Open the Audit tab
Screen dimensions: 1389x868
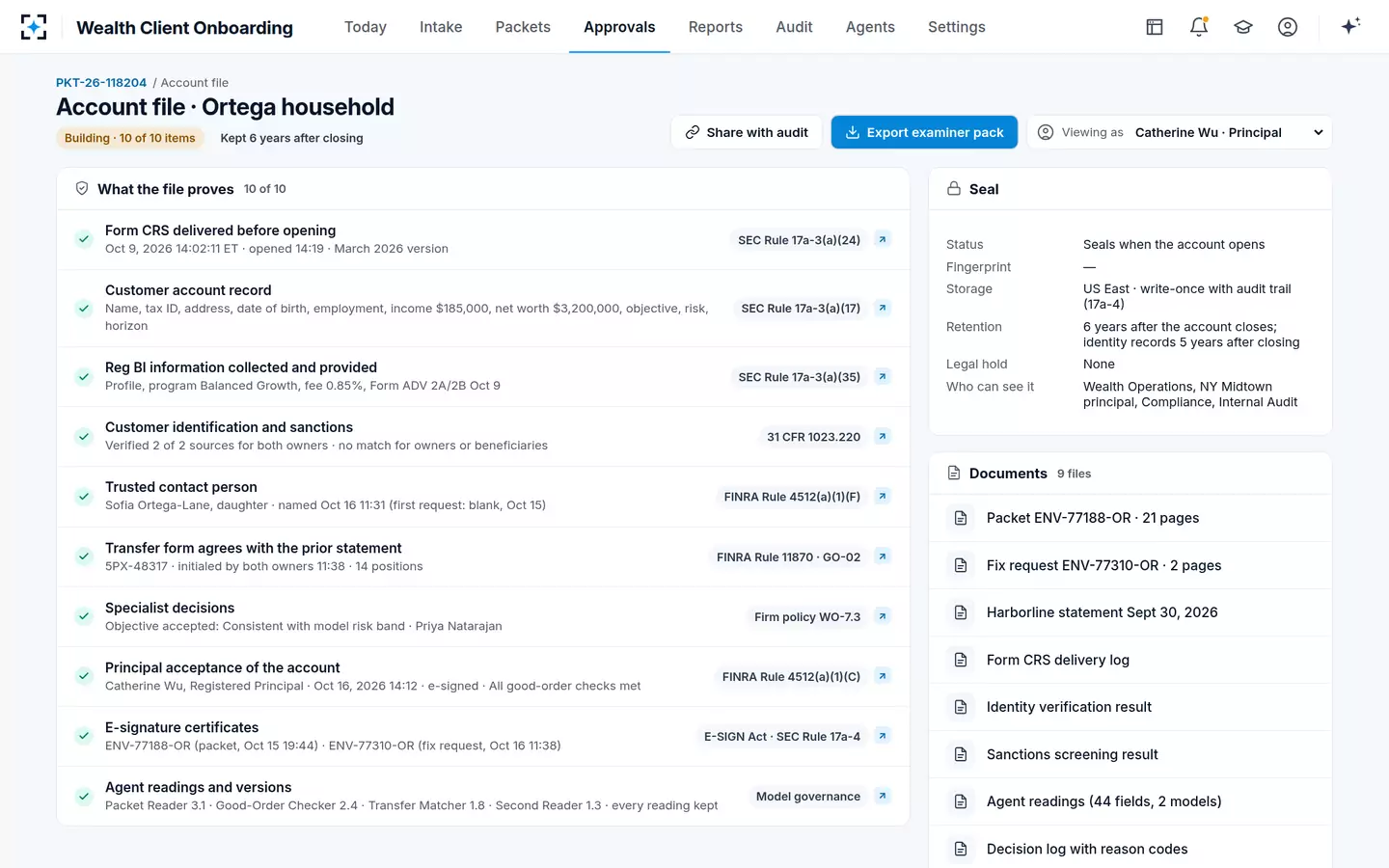(794, 27)
